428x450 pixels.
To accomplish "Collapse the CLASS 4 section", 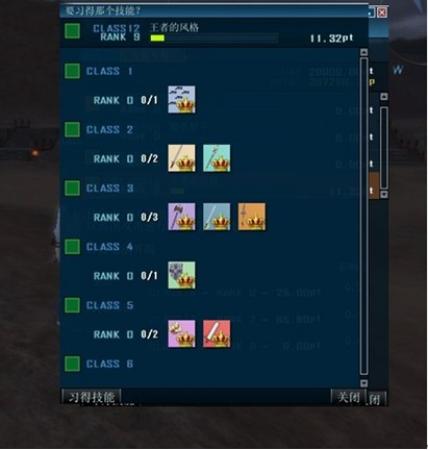I will click(x=72, y=247).
